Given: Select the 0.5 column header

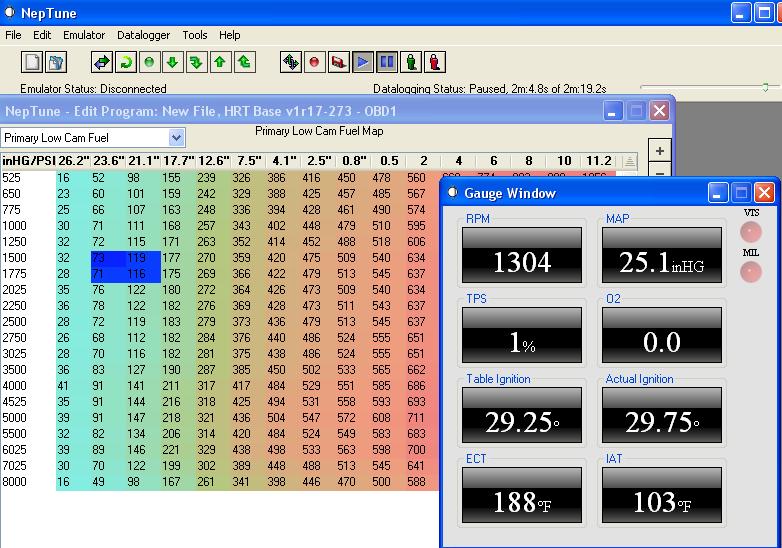Looking at the screenshot, I should [389, 161].
